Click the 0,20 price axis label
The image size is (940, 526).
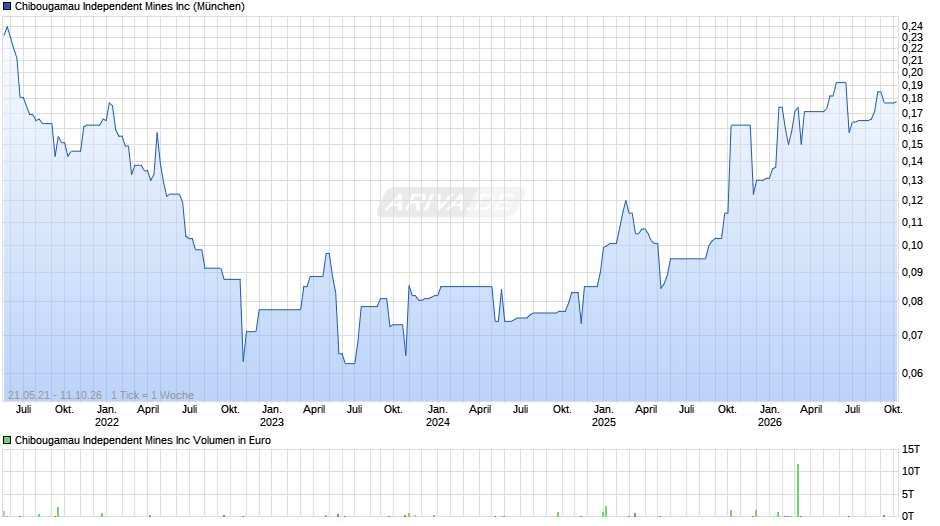click(x=912, y=73)
